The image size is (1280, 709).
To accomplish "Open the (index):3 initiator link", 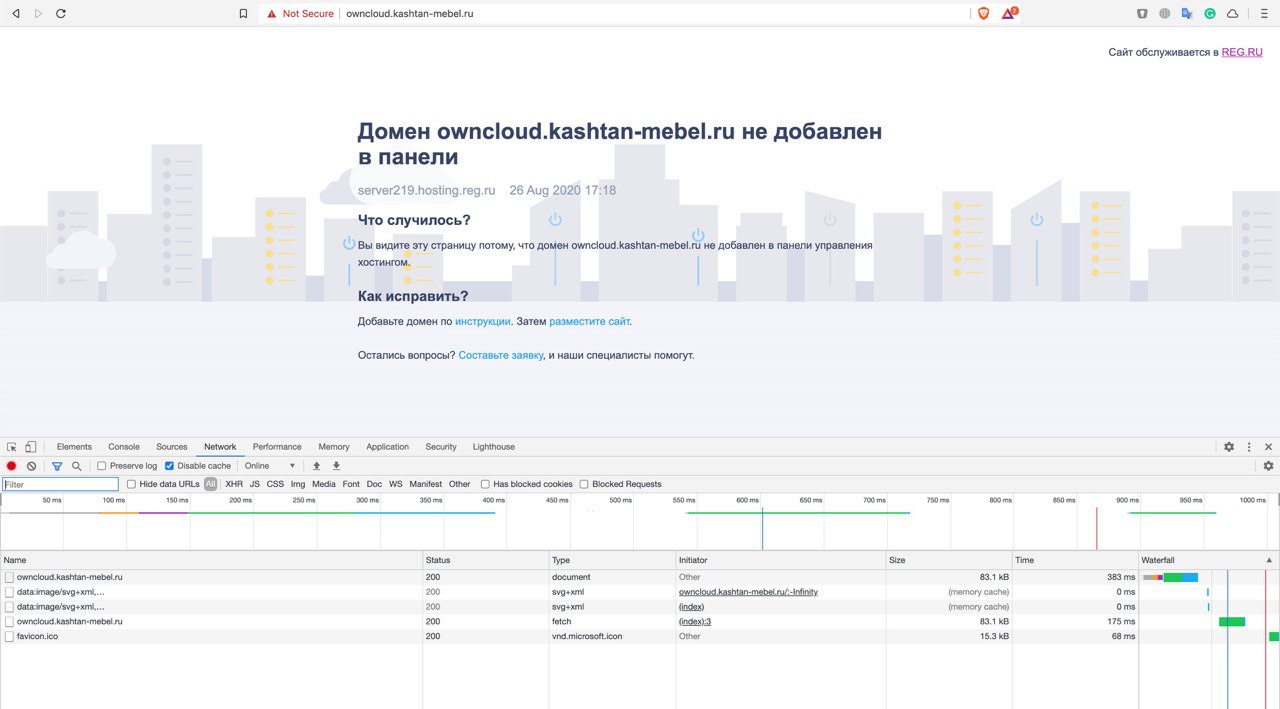I will (695, 621).
